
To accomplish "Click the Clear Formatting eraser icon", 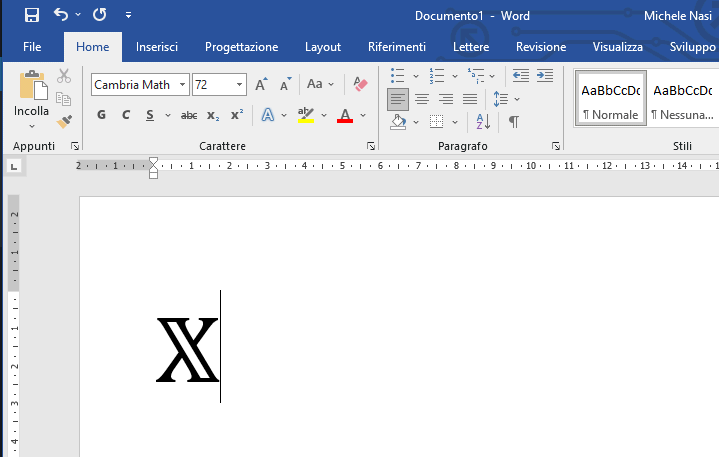I will [x=361, y=85].
